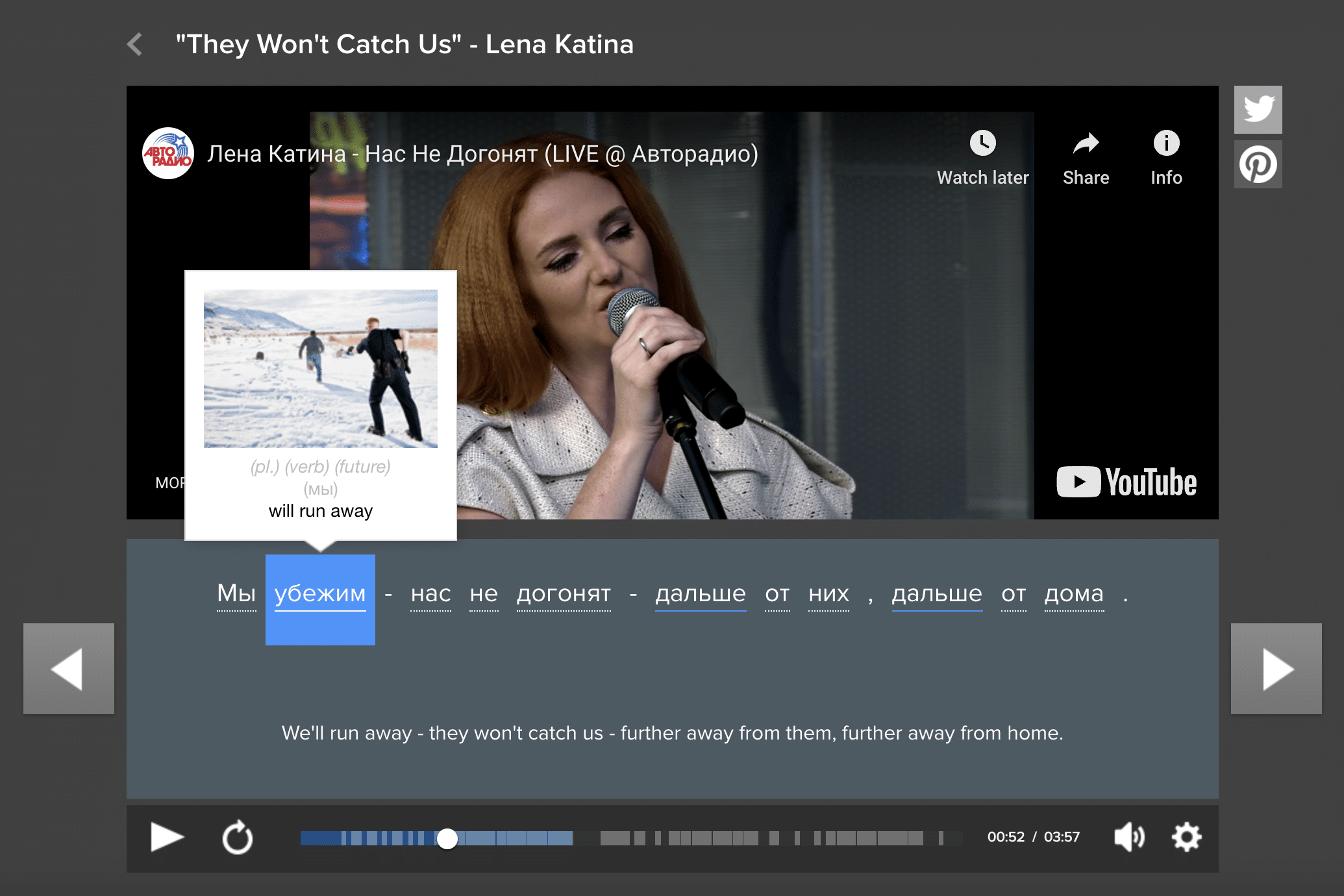Open settings with the gear icon
Image resolution: width=1344 pixels, height=896 pixels.
click(1186, 837)
